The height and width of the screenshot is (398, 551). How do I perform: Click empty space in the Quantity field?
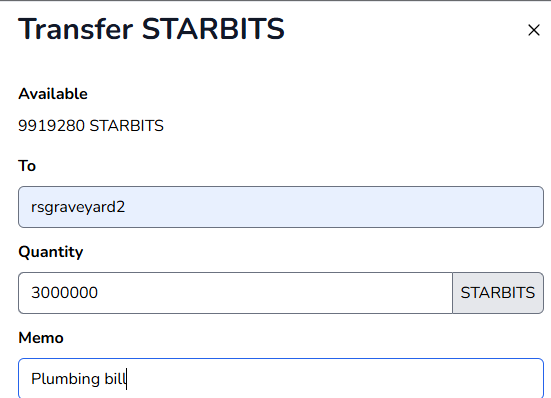[274, 293]
